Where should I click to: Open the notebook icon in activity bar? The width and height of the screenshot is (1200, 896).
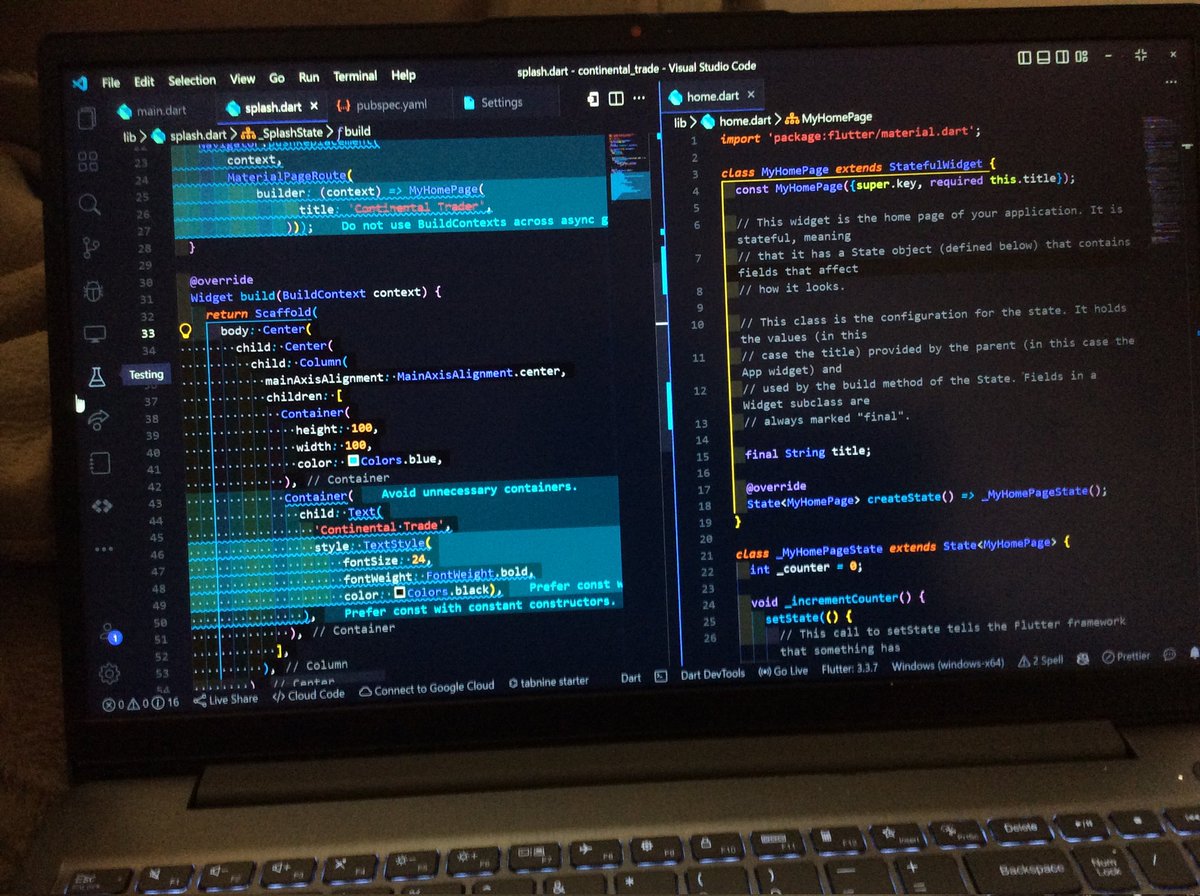(100, 462)
